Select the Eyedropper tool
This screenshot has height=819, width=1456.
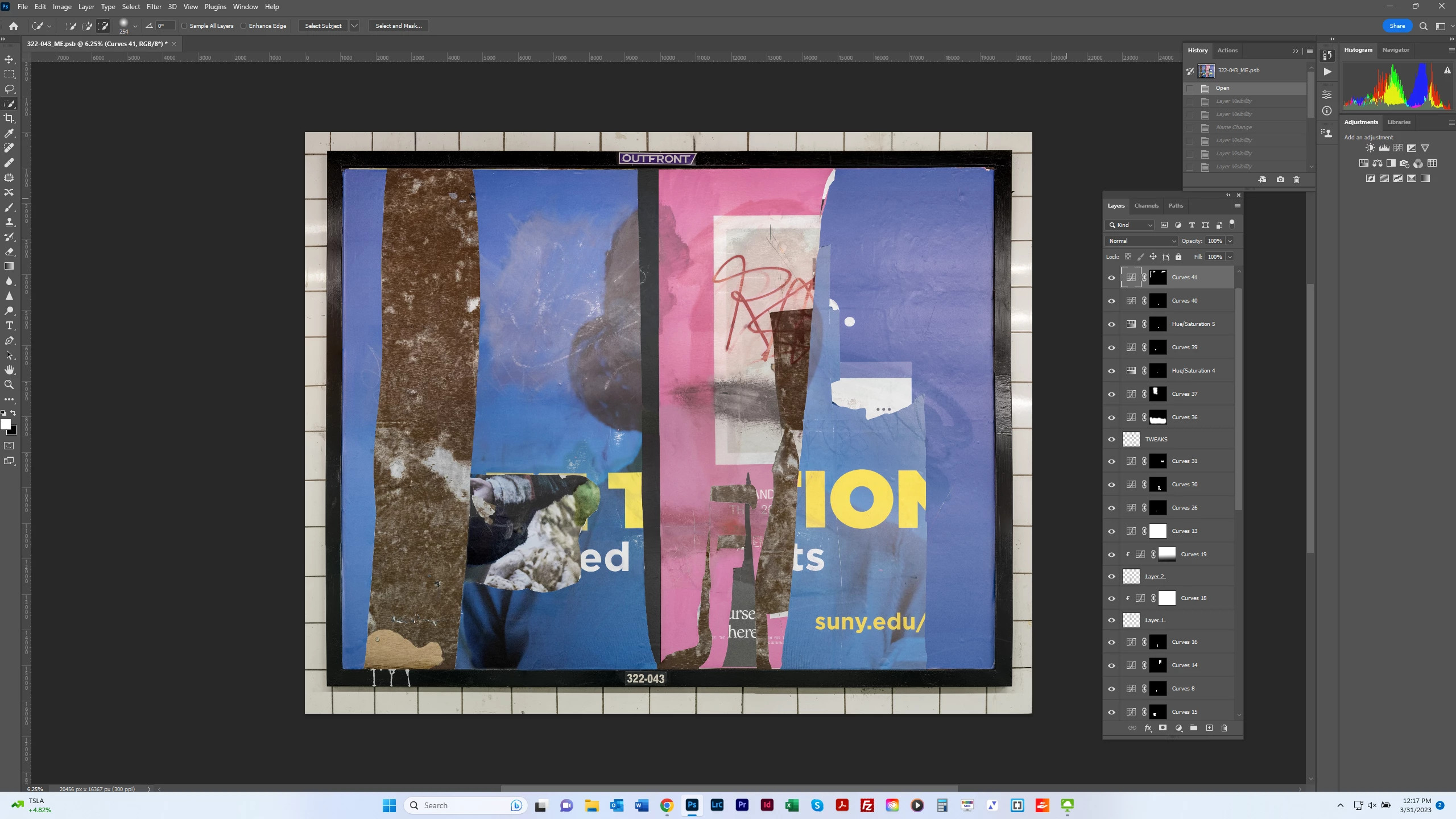tap(9, 133)
